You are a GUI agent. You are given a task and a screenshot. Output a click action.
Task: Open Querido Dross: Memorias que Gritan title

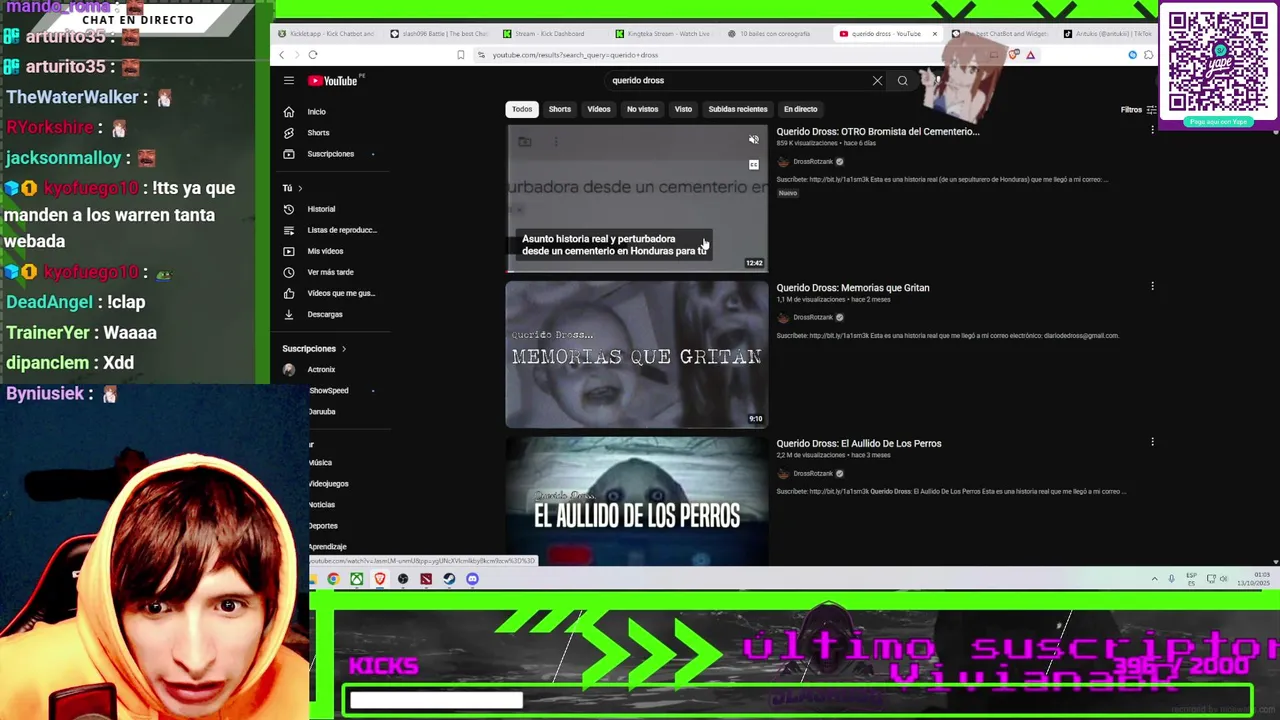point(853,287)
